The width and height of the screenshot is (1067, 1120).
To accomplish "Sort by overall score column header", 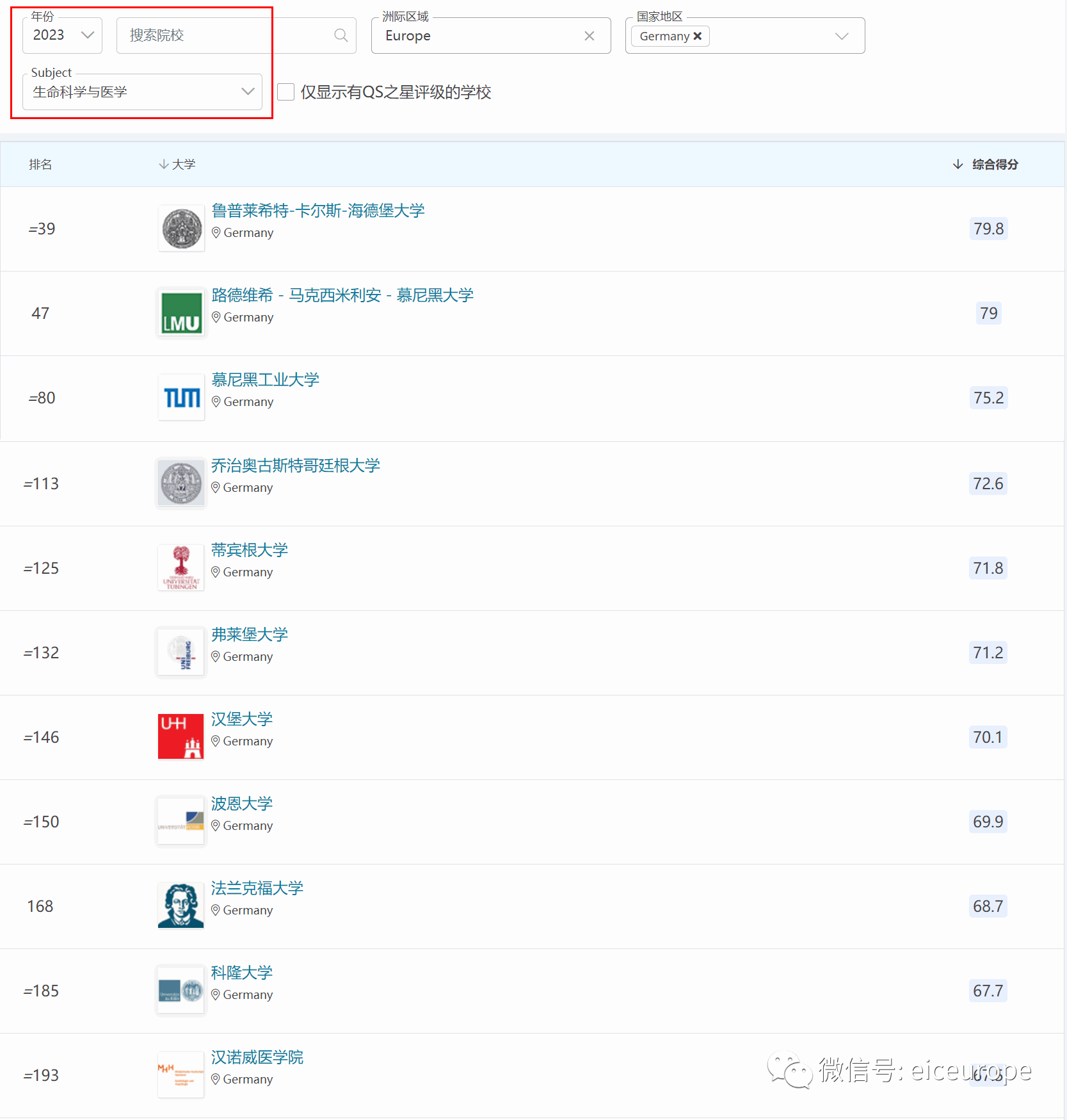I will tap(985, 165).
